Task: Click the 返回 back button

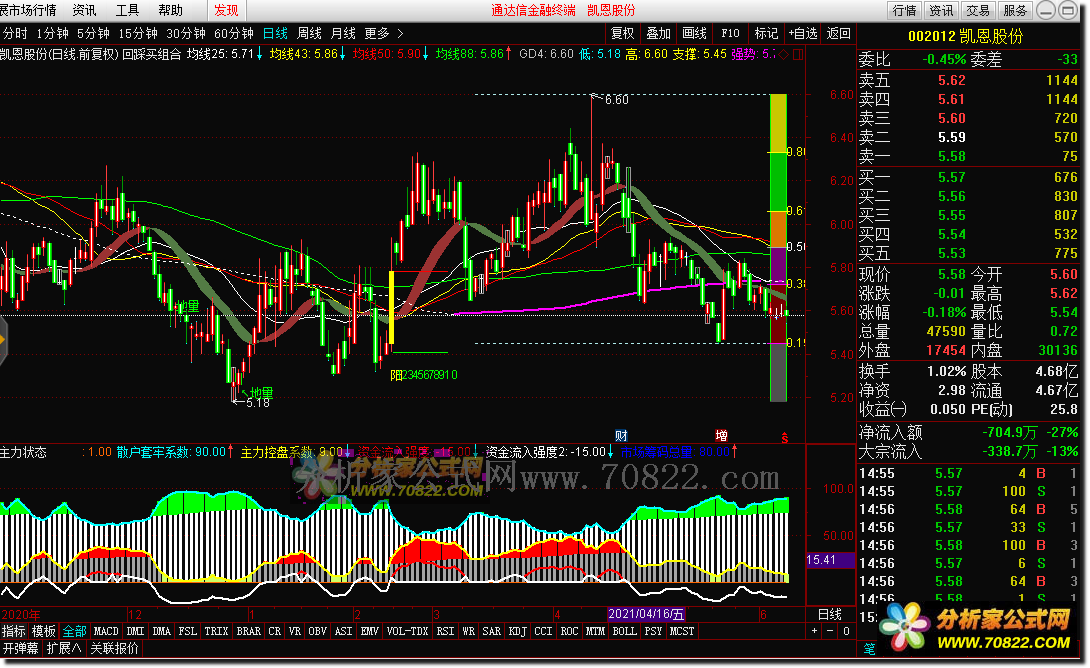Action: [839, 33]
